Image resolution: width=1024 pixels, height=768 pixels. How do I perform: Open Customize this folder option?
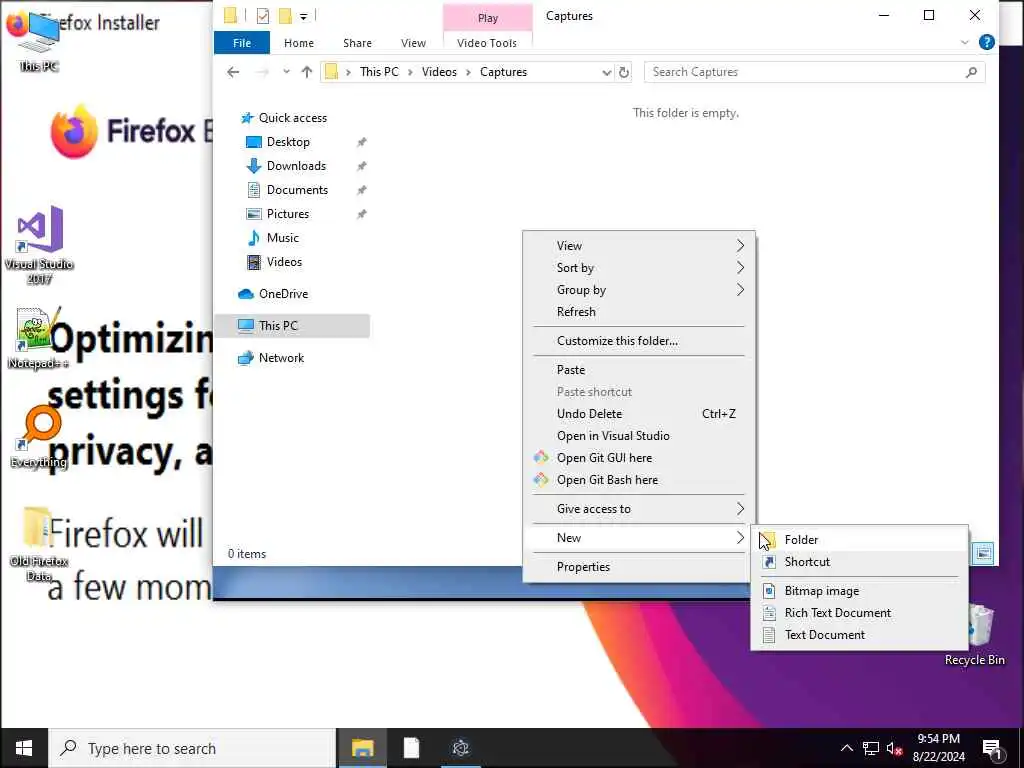[x=638, y=341]
